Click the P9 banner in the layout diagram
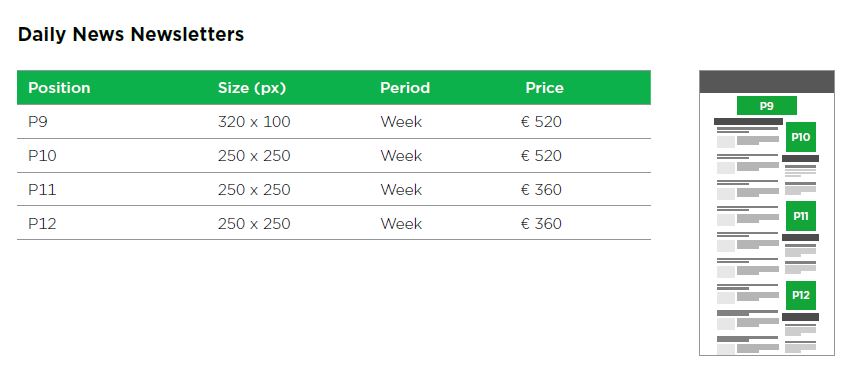 tap(767, 106)
